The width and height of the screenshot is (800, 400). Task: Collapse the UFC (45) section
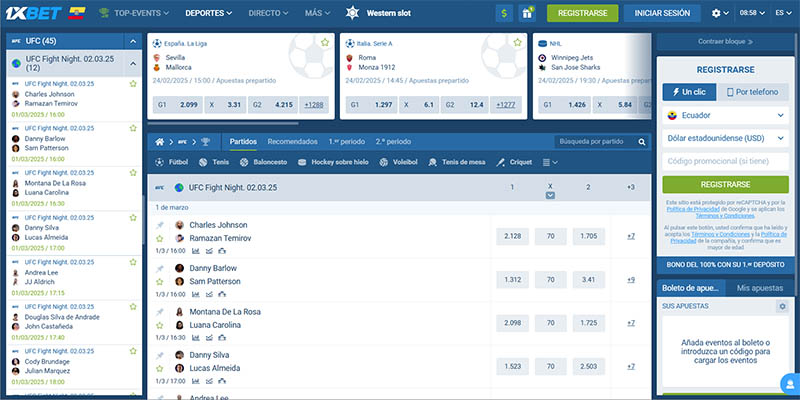(133, 41)
